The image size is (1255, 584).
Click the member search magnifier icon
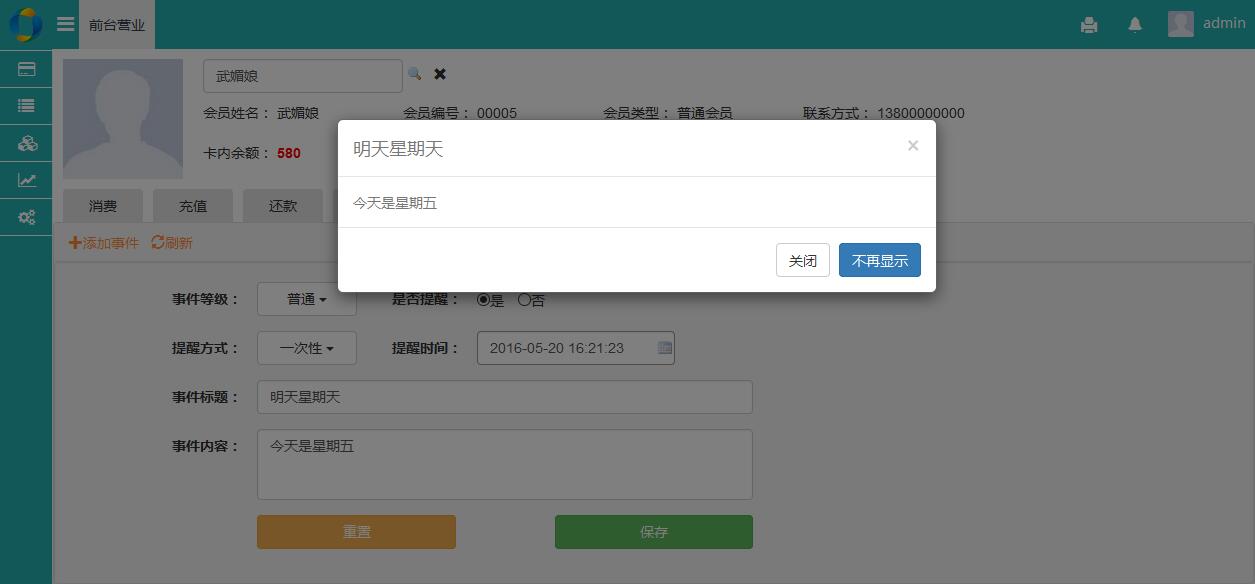pyautogui.click(x=414, y=74)
